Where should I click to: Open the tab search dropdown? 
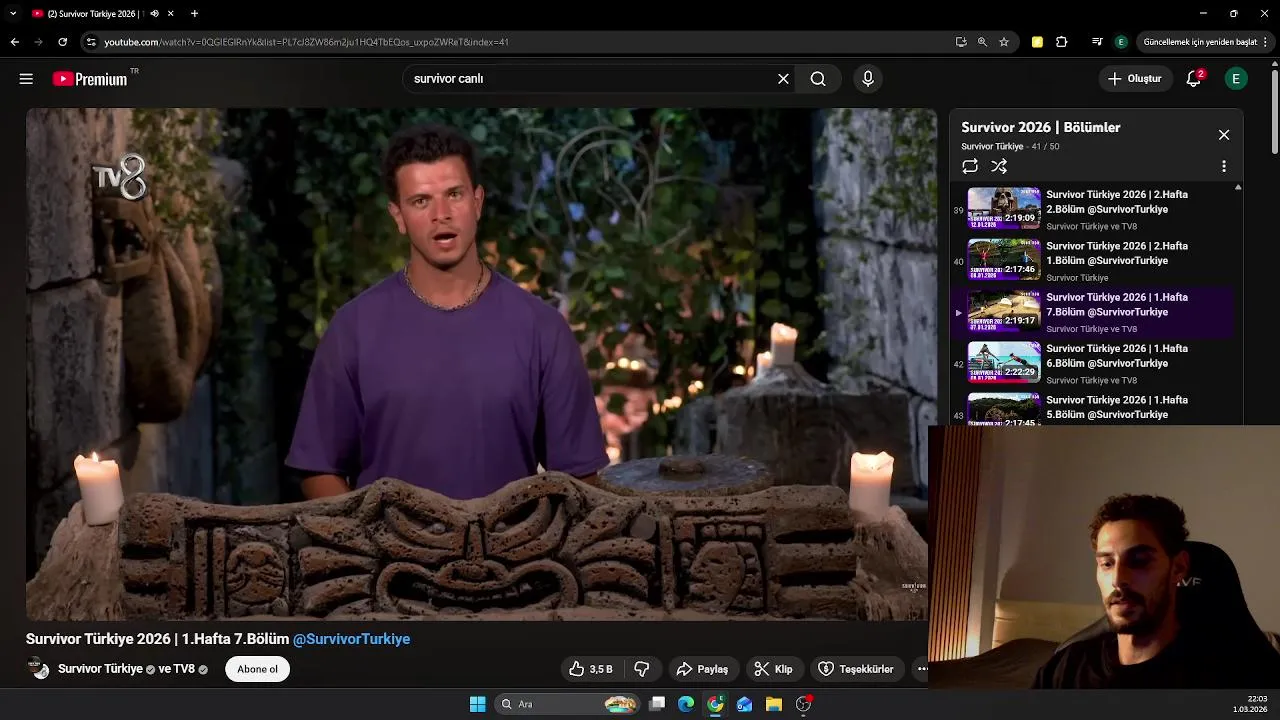coord(13,14)
